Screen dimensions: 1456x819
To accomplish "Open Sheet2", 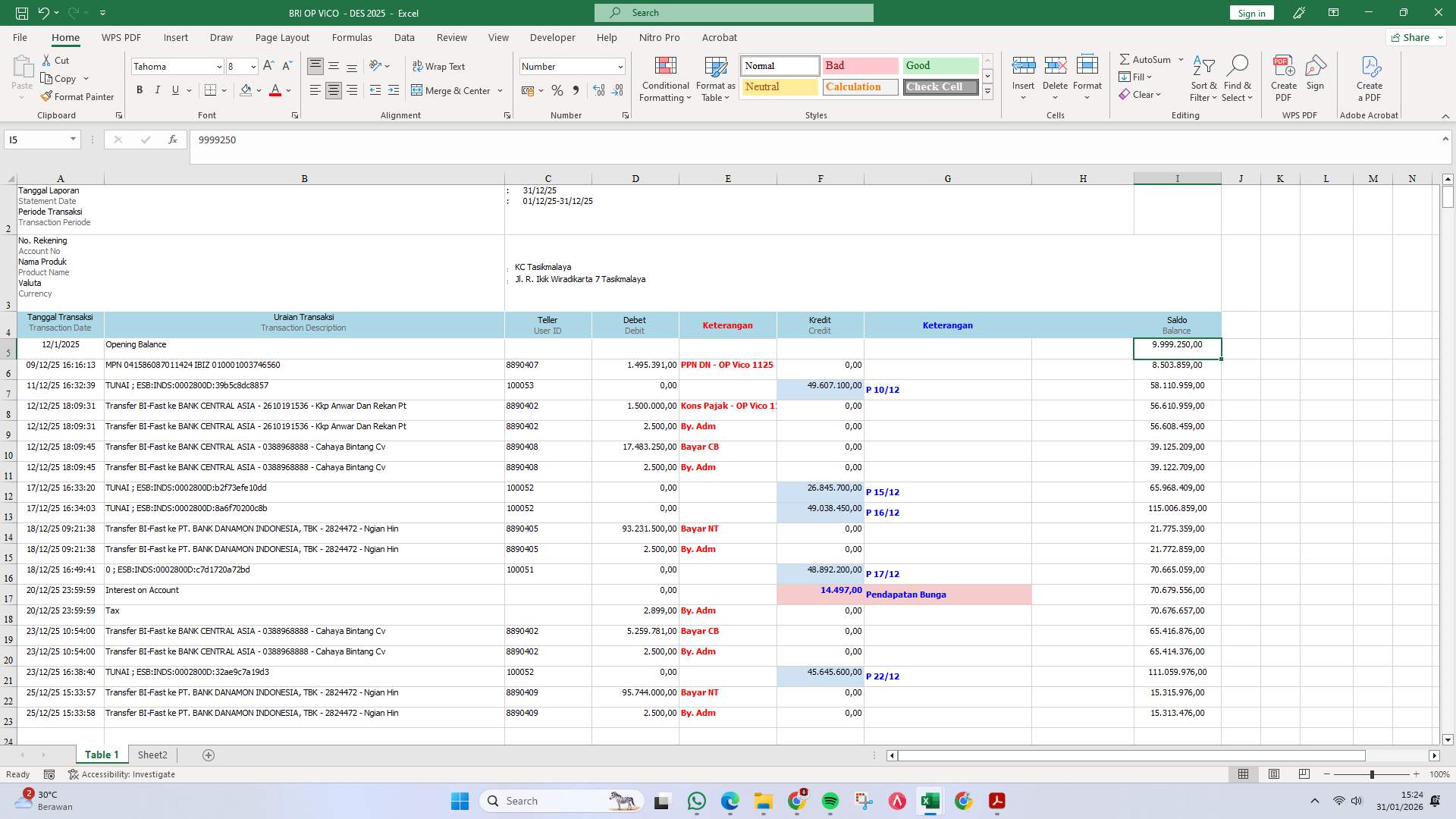I will [152, 755].
